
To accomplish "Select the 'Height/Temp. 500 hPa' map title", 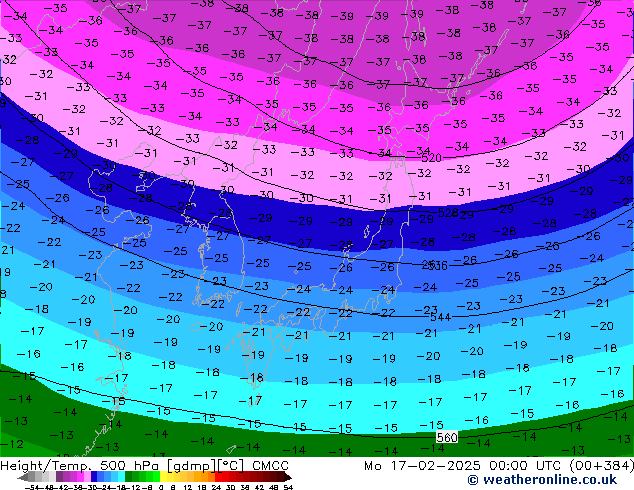I will [x=81, y=466].
